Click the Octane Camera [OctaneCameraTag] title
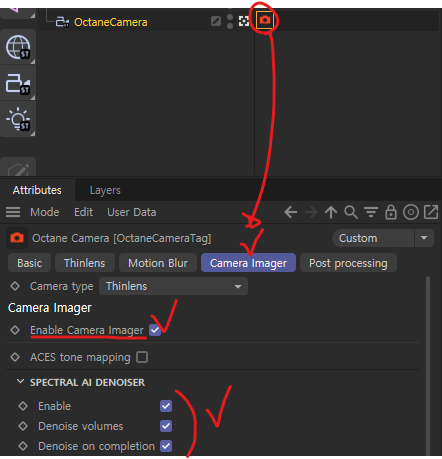442x459 pixels. click(122, 238)
